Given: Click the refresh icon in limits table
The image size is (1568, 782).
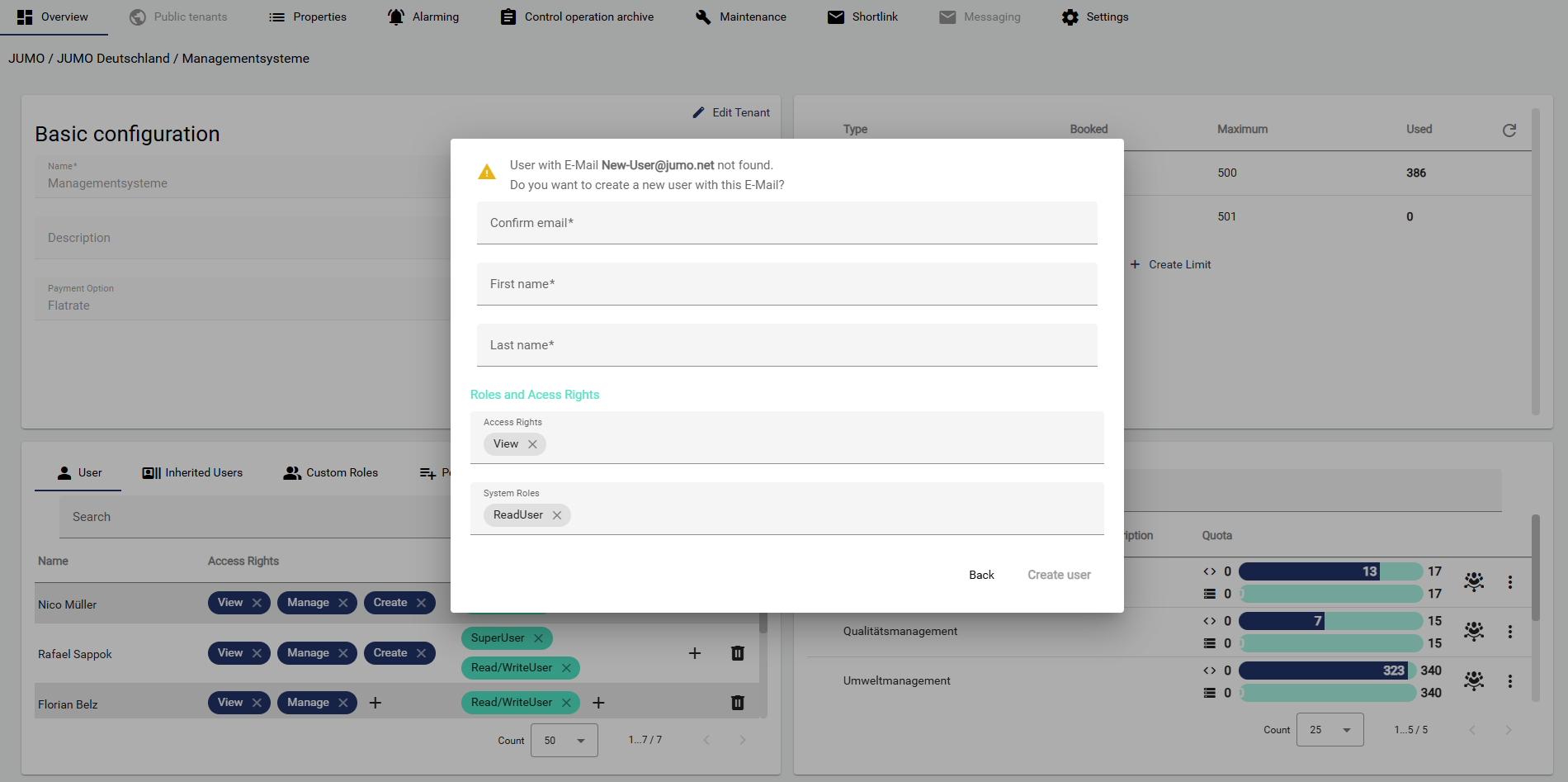Looking at the screenshot, I should [1509, 130].
